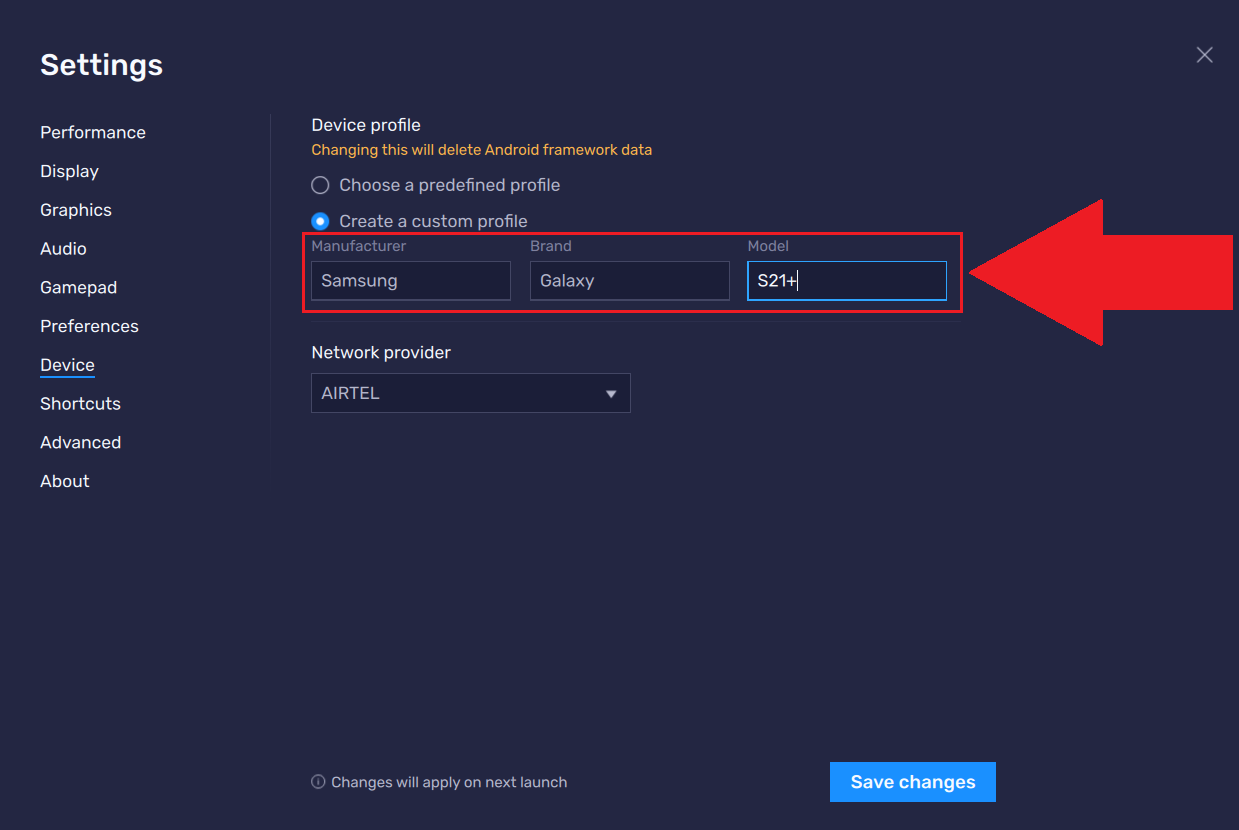
Task: Switch to the Display settings tab
Action: (69, 171)
